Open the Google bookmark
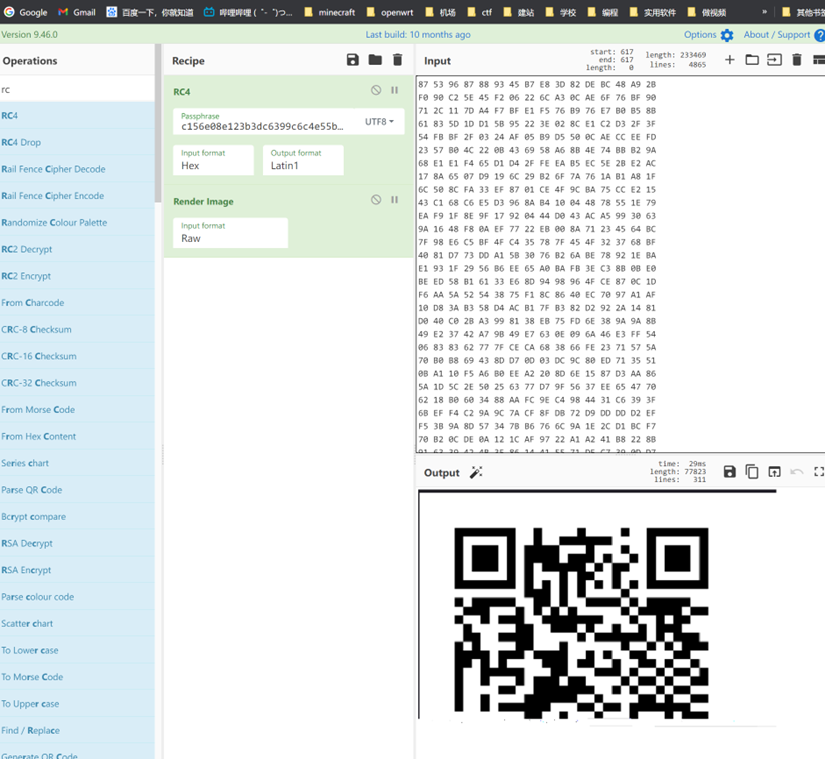The image size is (825, 759). (25, 12)
